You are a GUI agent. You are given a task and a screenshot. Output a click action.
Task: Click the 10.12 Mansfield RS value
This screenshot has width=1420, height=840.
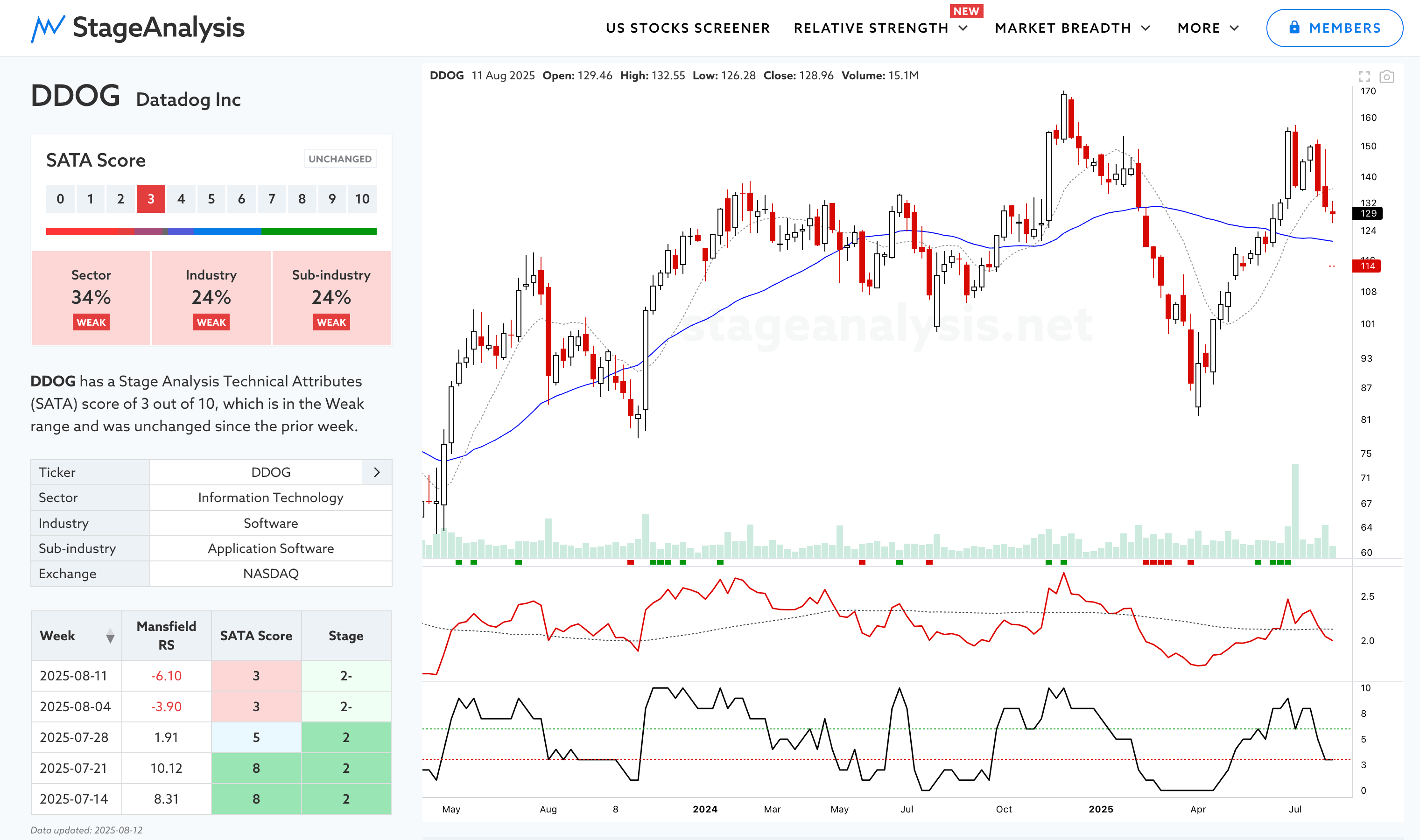(x=167, y=768)
